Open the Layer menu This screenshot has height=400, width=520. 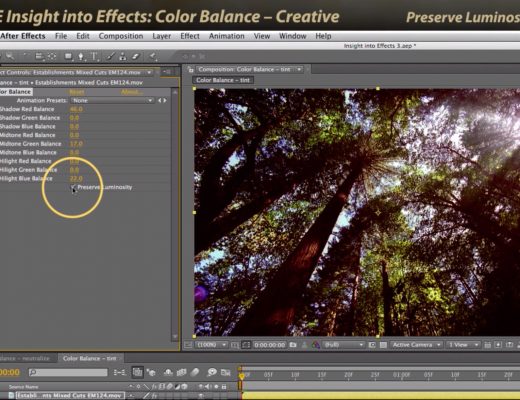[x=161, y=36]
